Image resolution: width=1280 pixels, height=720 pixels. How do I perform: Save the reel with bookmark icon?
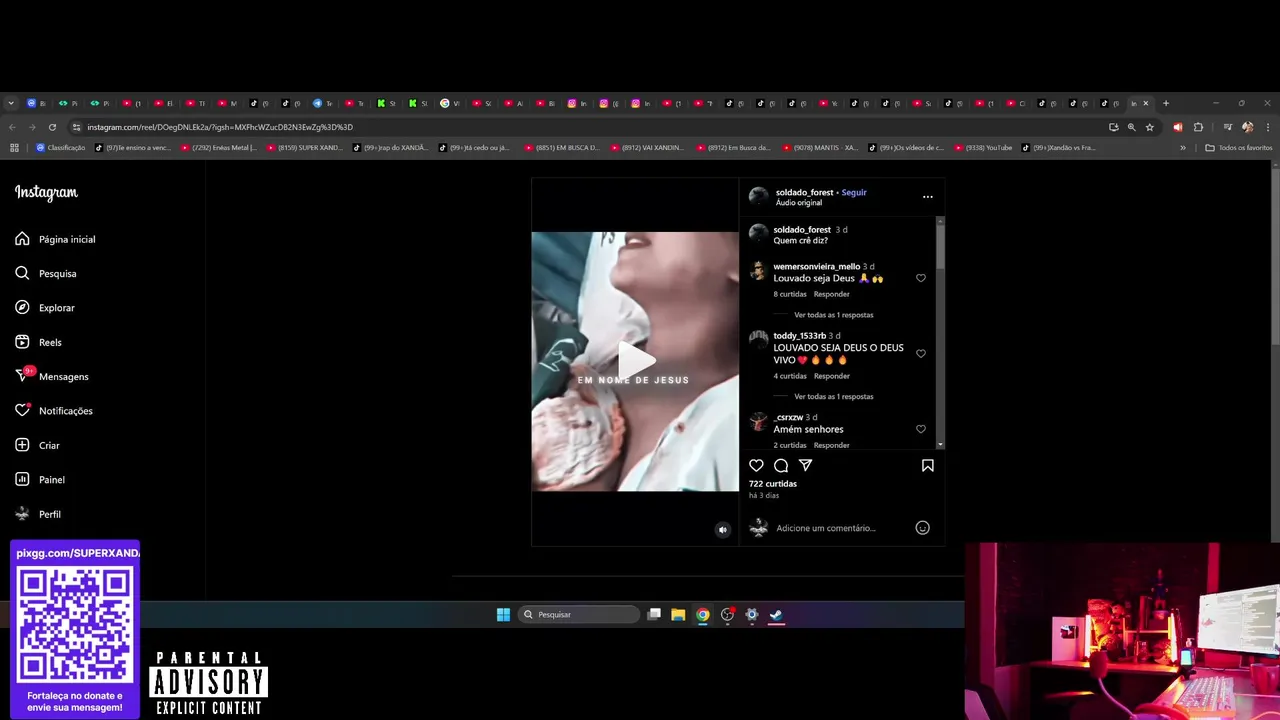click(928, 465)
